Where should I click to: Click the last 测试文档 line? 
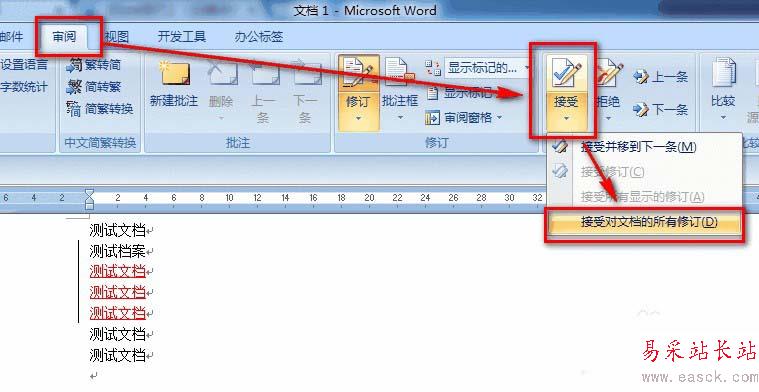[118, 355]
